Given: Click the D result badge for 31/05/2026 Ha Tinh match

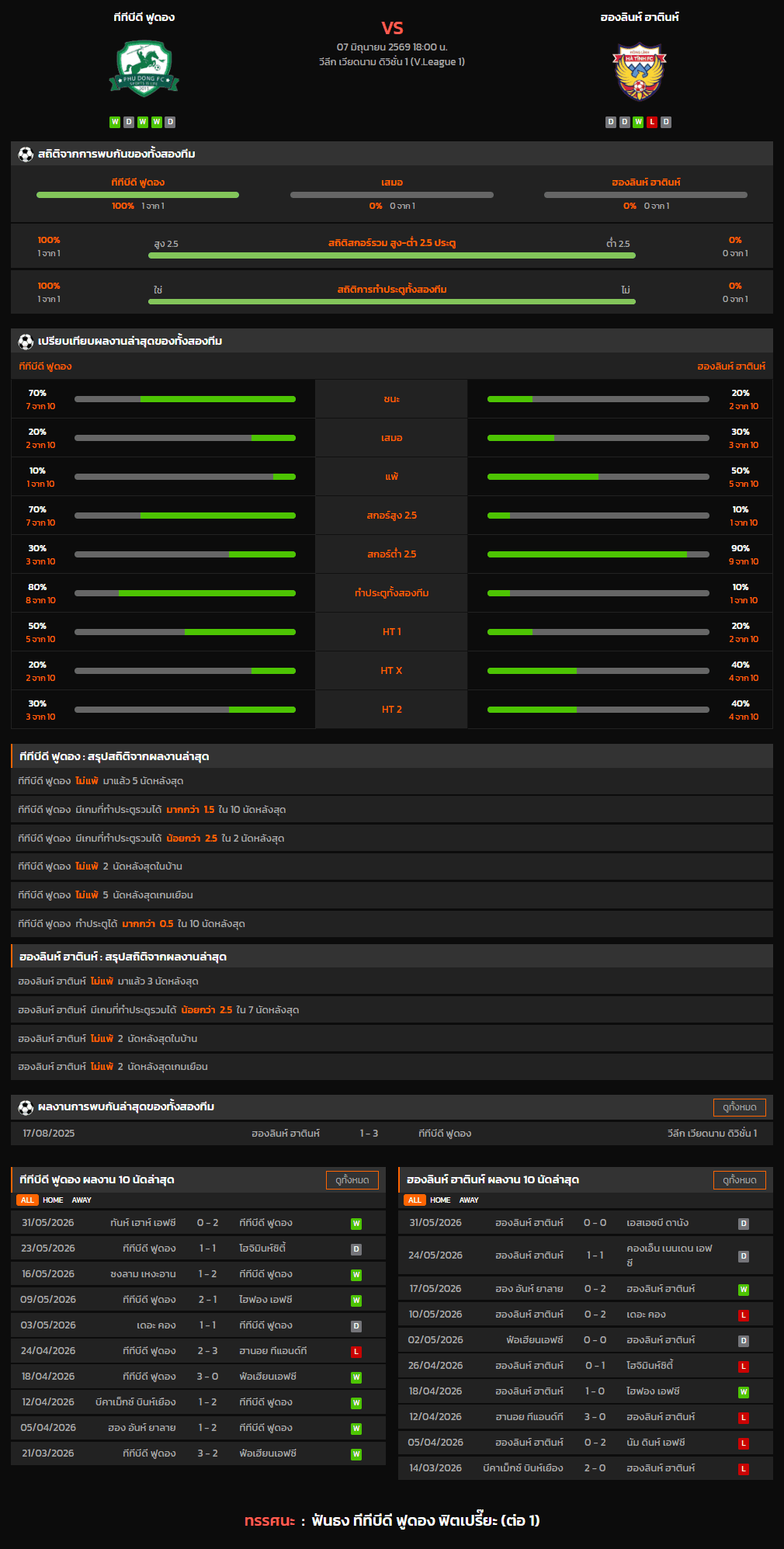Looking at the screenshot, I should [x=744, y=1224].
